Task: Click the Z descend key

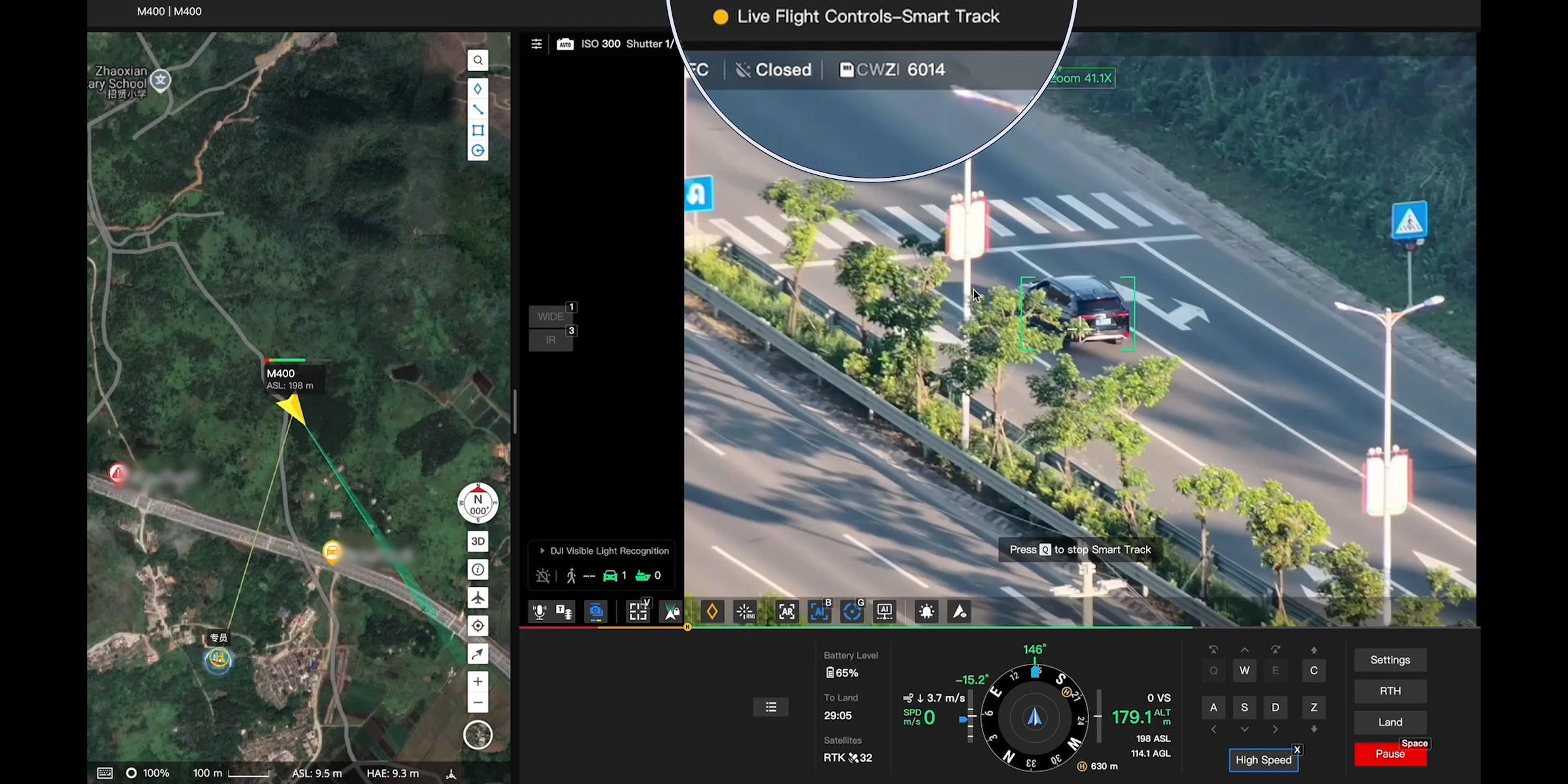Action: [1314, 708]
